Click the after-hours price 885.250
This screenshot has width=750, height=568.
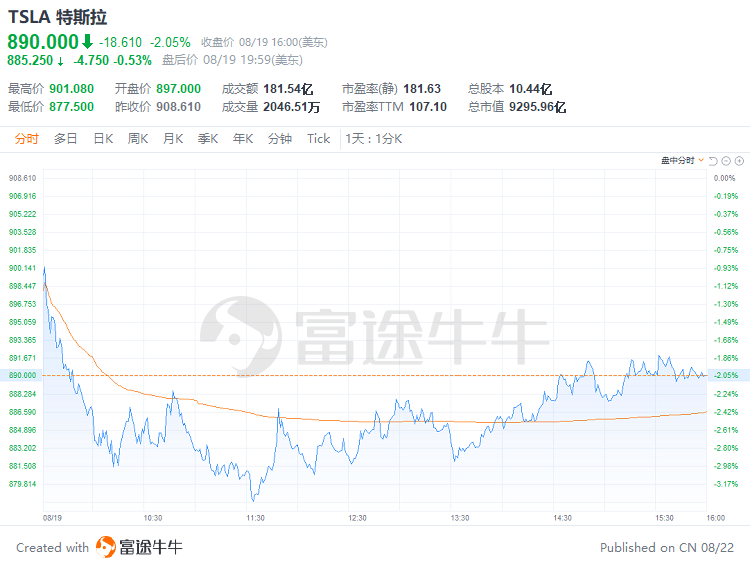(x=30, y=60)
